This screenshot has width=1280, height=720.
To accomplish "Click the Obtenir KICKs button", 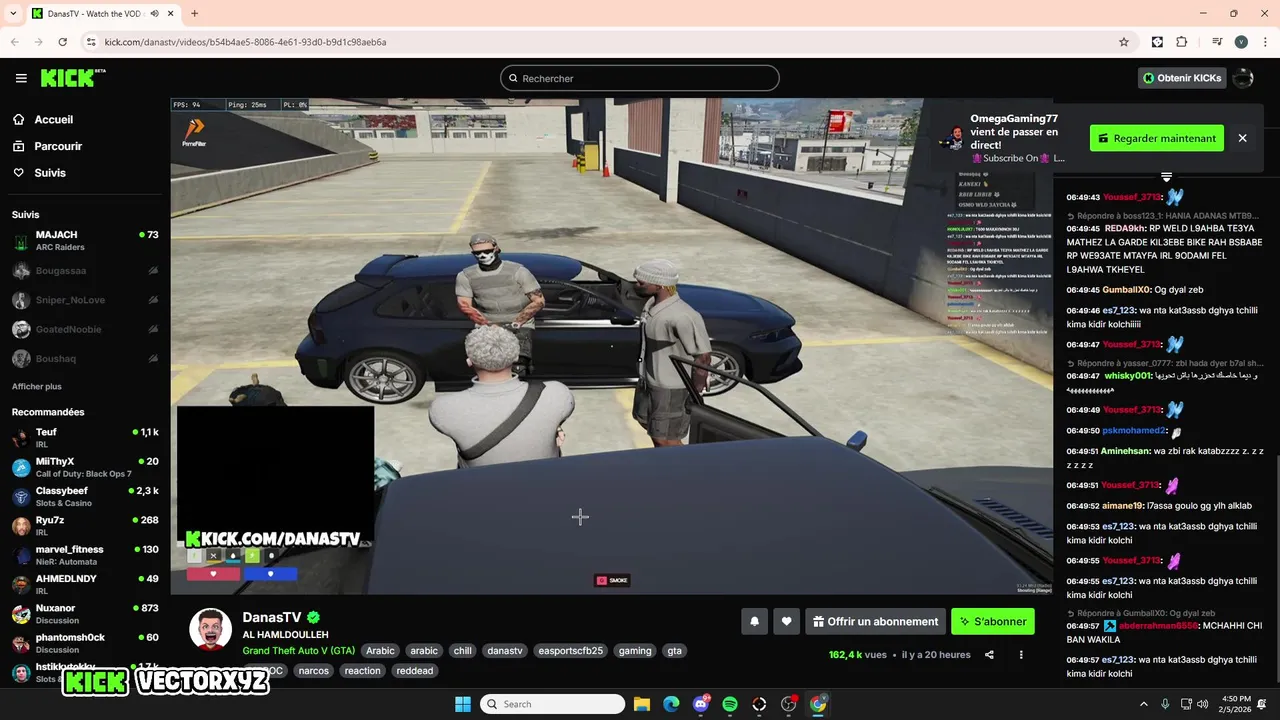I will click(x=1182, y=78).
